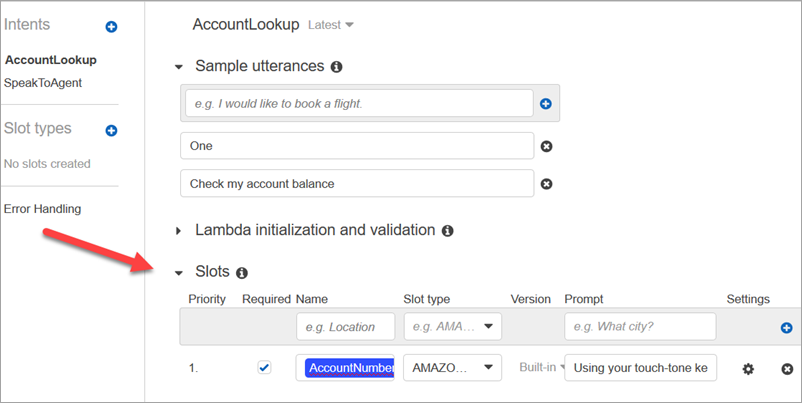802x403 pixels.
Task: Add the sample utterance with plus icon
Action: tap(546, 103)
